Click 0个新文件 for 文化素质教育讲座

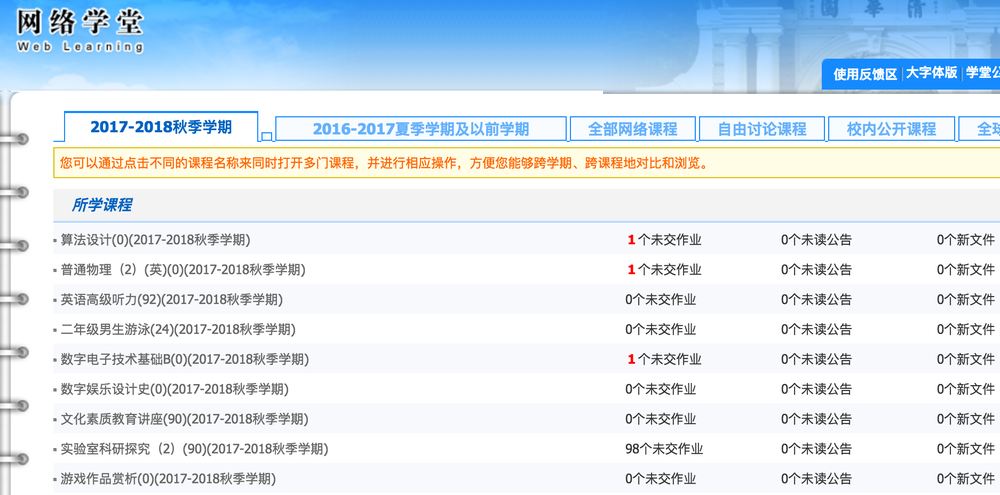pyautogui.click(x=966, y=419)
